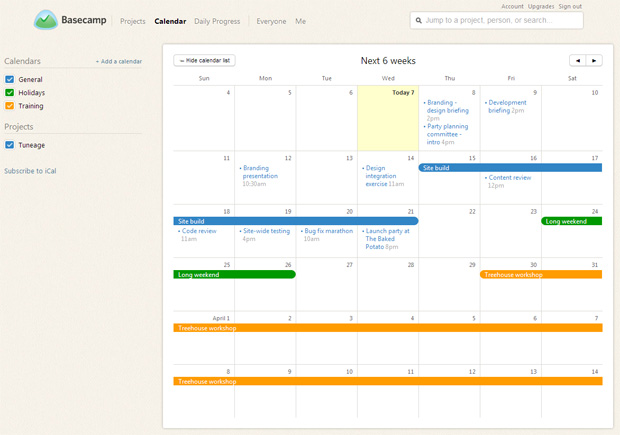Click the Add a calendar link
Image resolution: width=620 pixels, height=435 pixels.
tap(119, 61)
